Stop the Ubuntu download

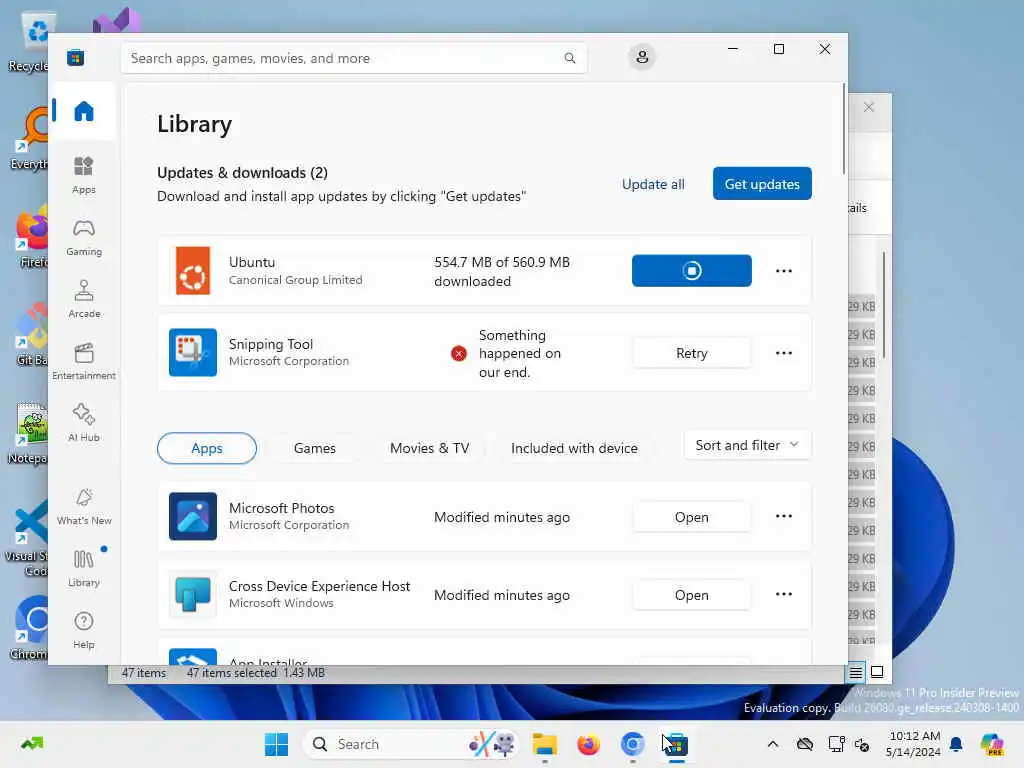[692, 270]
